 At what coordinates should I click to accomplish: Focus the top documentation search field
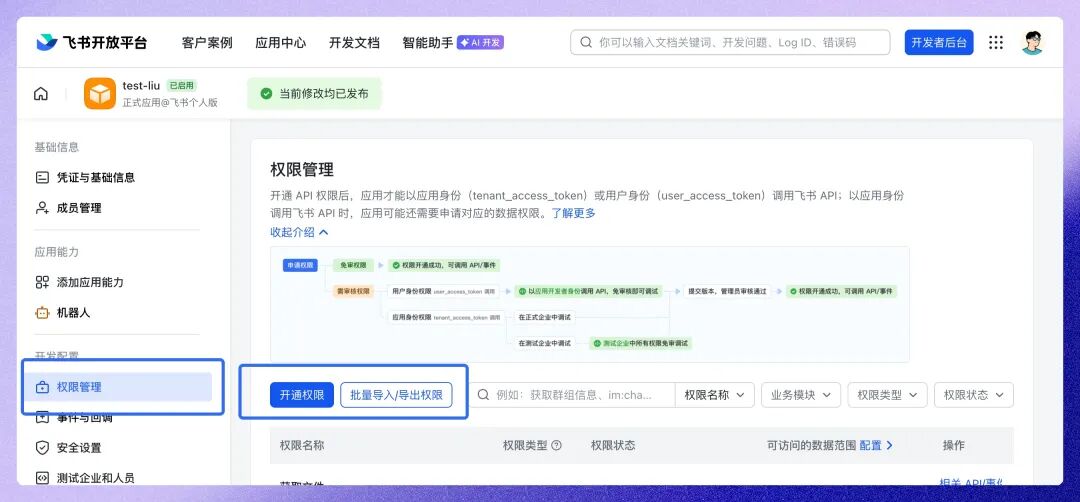pyautogui.click(x=730, y=43)
